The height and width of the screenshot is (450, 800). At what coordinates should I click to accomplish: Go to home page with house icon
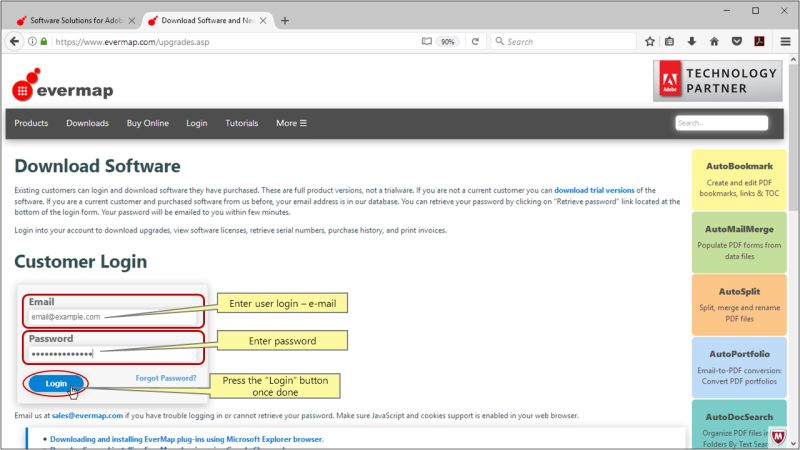coord(714,41)
